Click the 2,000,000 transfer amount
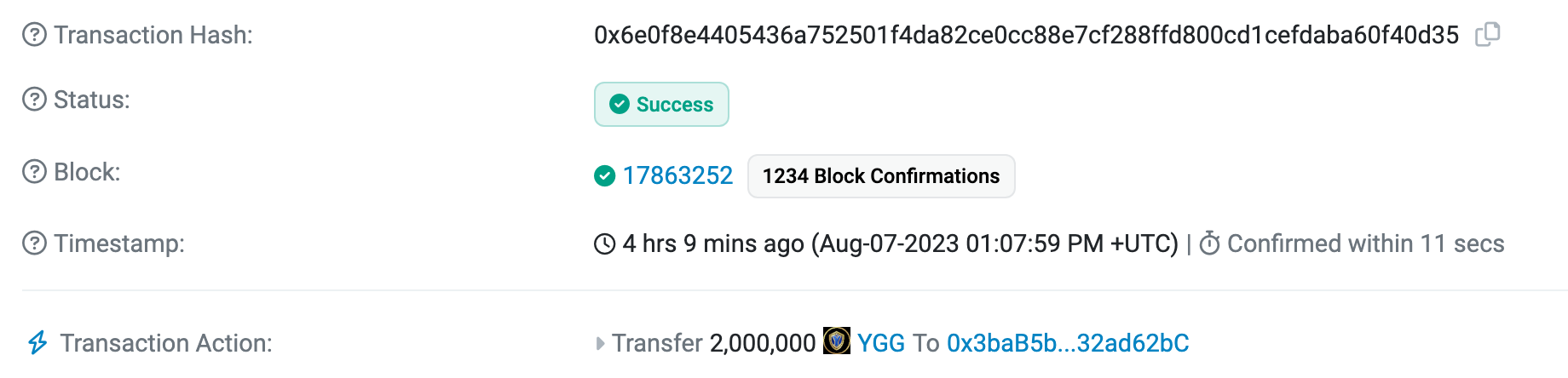The height and width of the screenshot is (378, 1568). click(x=763, y=343)
